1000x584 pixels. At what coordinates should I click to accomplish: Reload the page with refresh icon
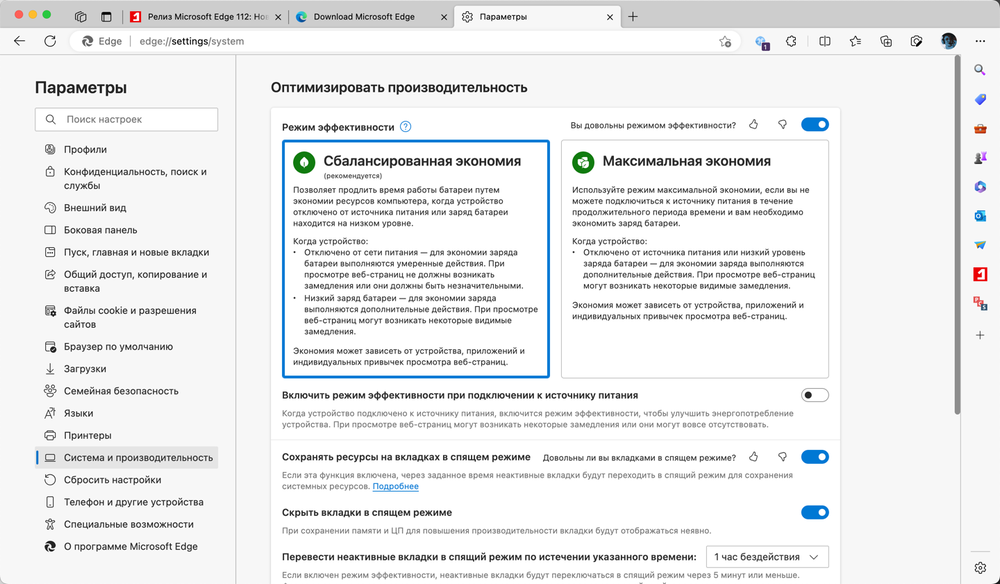[50, 41]
